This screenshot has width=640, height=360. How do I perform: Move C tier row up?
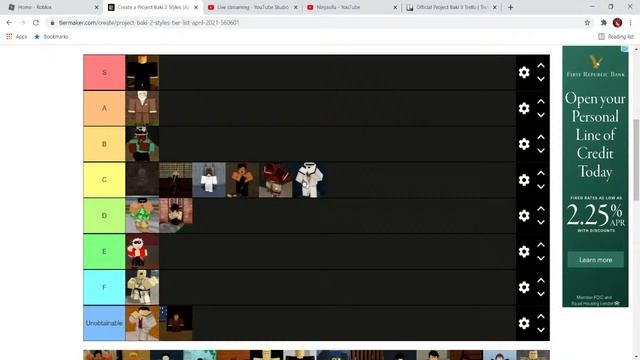(541, 173)
